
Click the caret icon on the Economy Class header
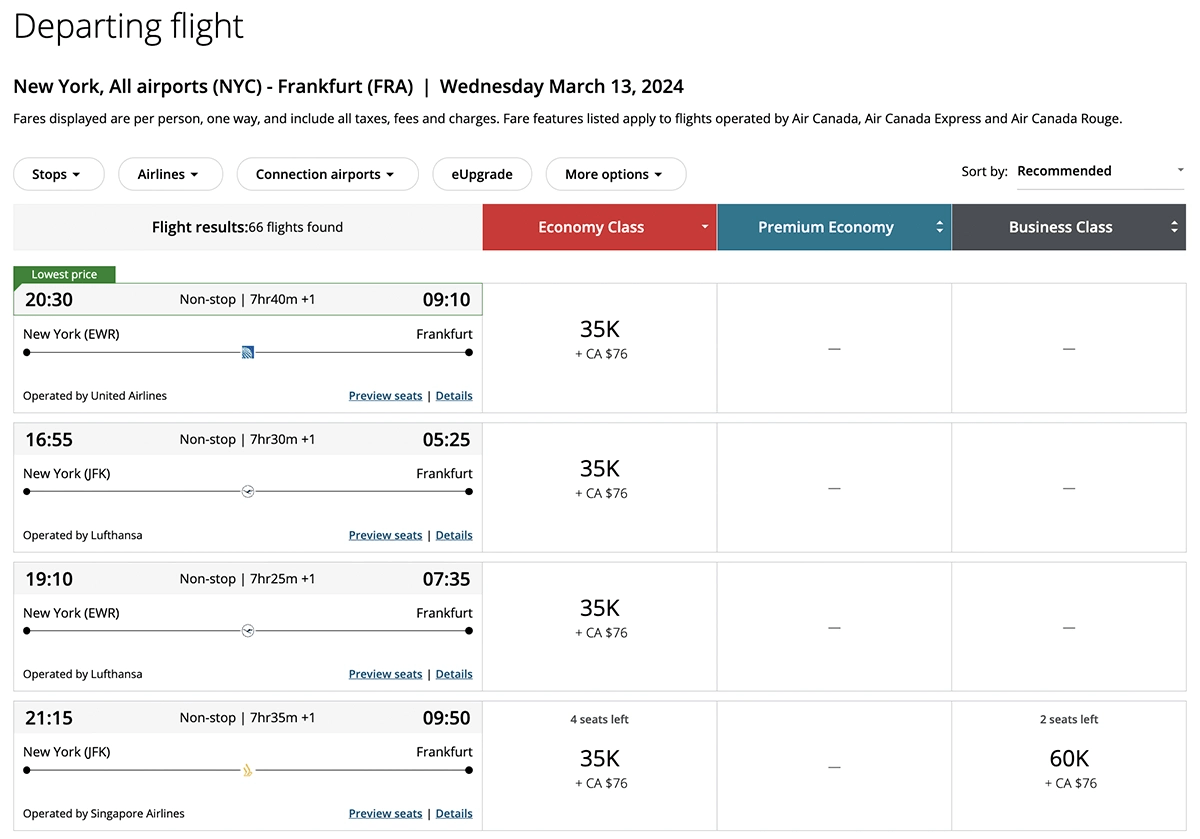point(704,227)
